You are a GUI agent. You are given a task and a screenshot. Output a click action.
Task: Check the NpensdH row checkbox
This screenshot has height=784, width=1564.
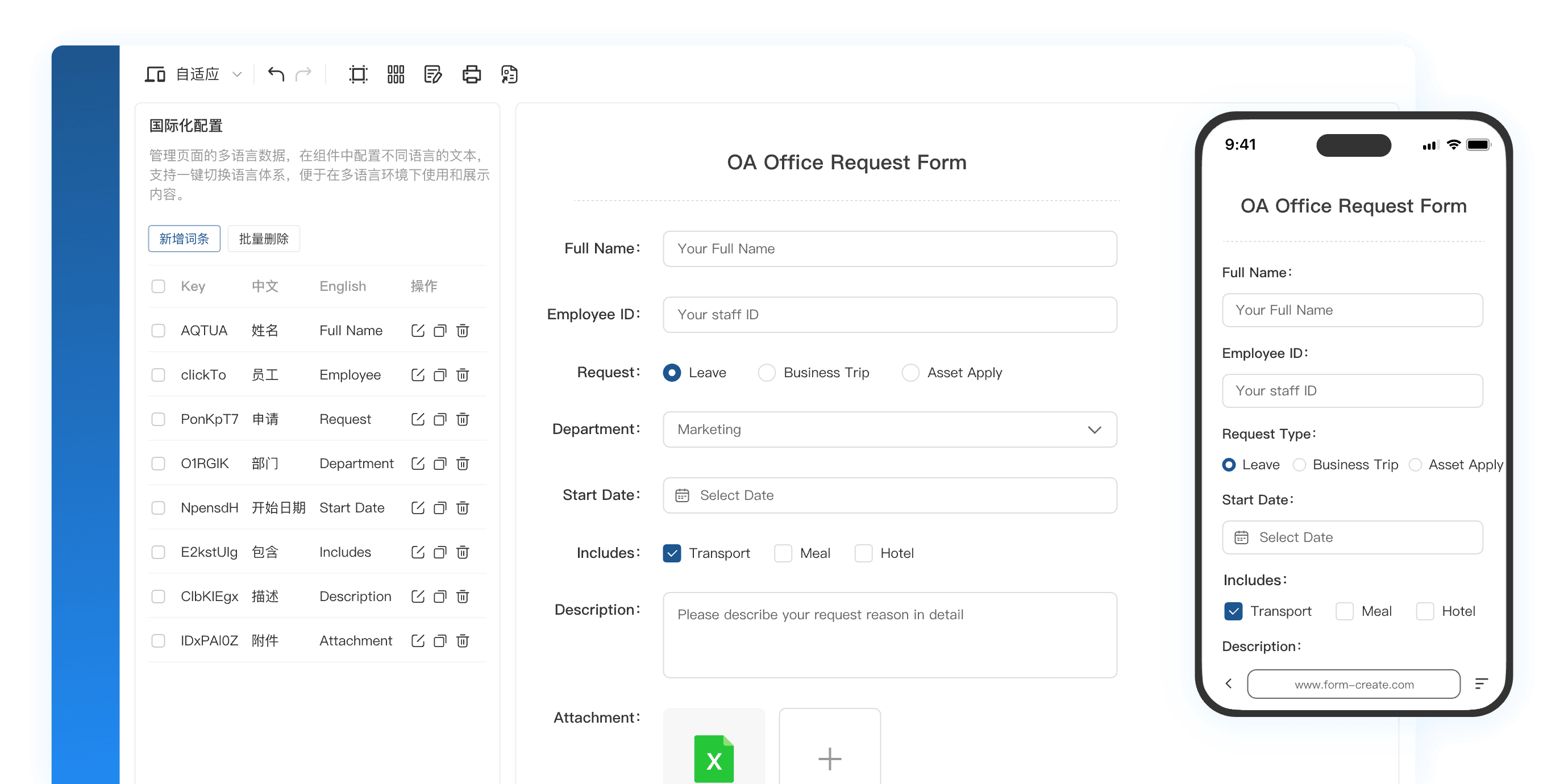(158, 507)
